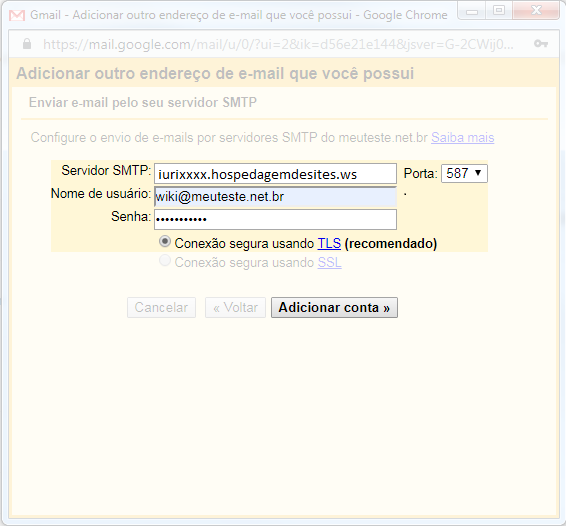Click the padlock icon in address bar

pyautogui.click(x=27, y=44)
